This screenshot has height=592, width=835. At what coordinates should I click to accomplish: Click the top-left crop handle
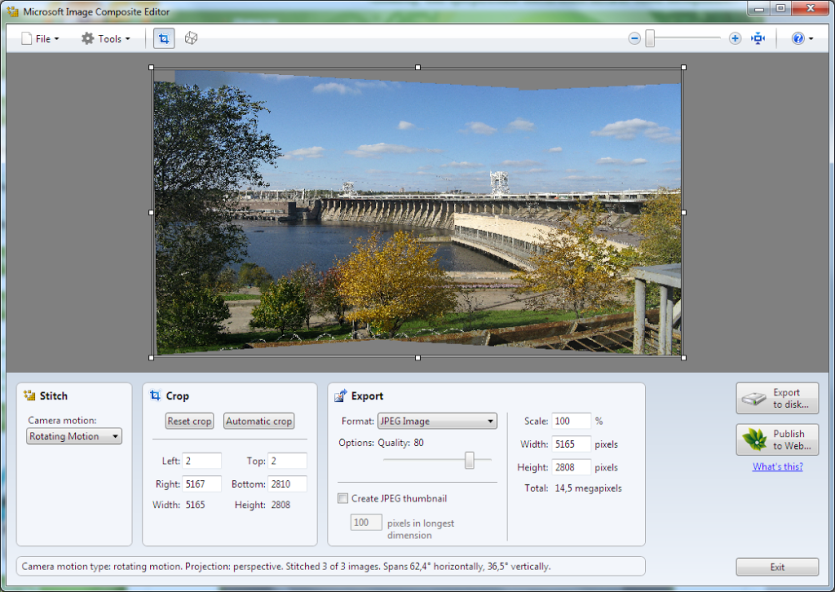[x=151, y=68]
